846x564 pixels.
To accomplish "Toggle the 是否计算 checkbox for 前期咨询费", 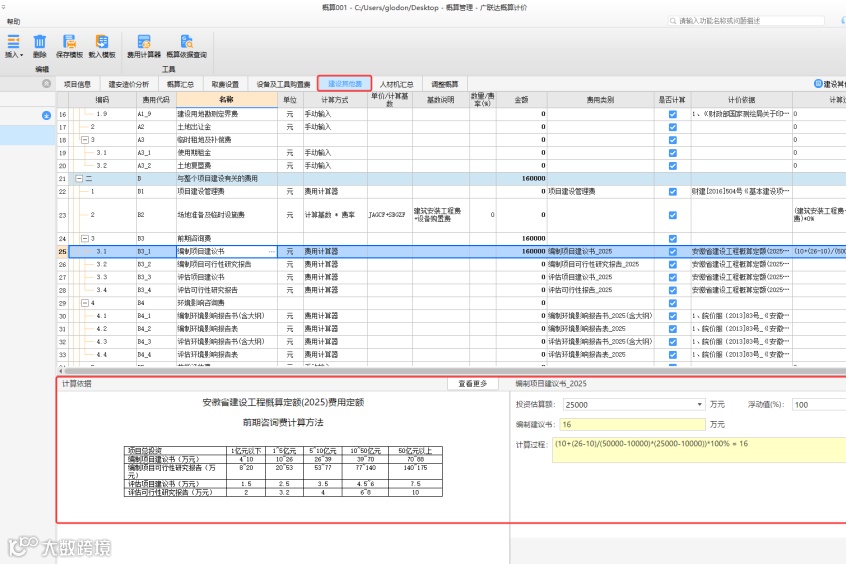I will pos(672,239).
